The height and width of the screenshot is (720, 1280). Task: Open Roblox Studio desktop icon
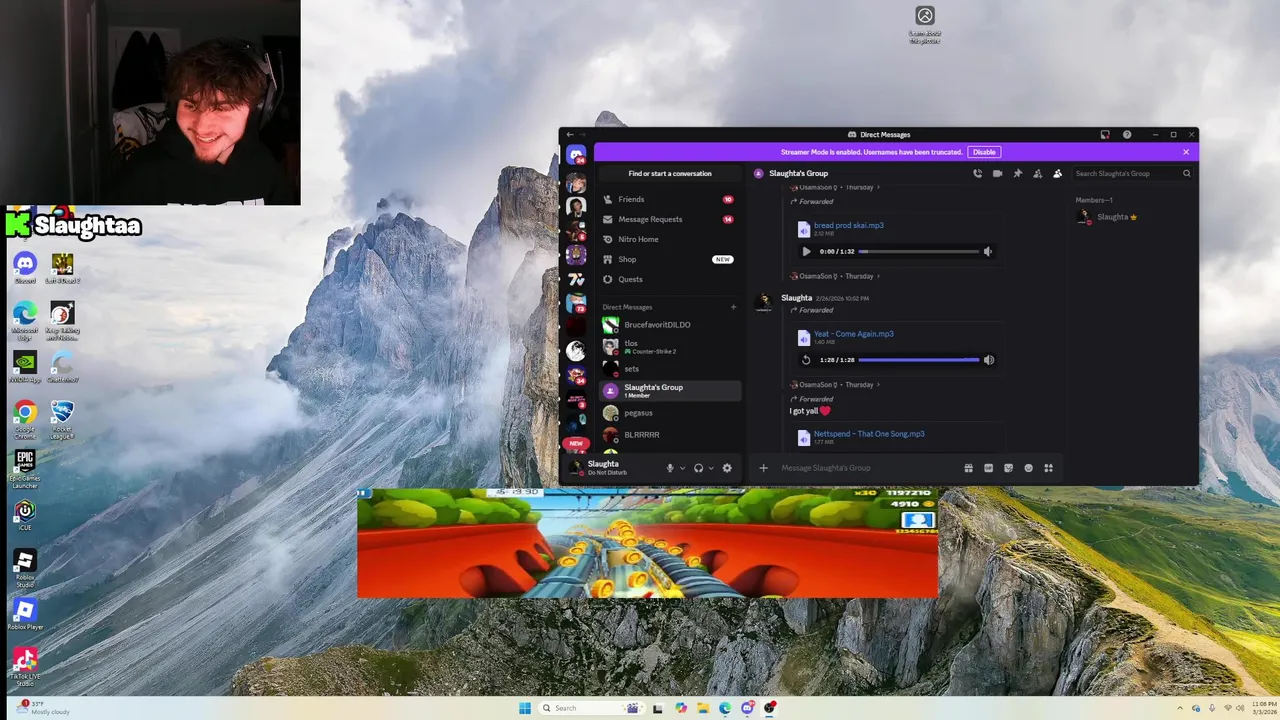pyautogui.click(x=25, y=568)
